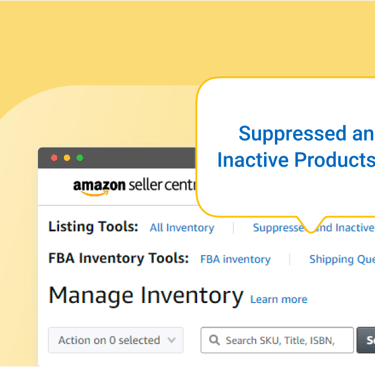Select the FBA Inventory Tools label
This screenshot has width=375, height=367.
point(119,258)
